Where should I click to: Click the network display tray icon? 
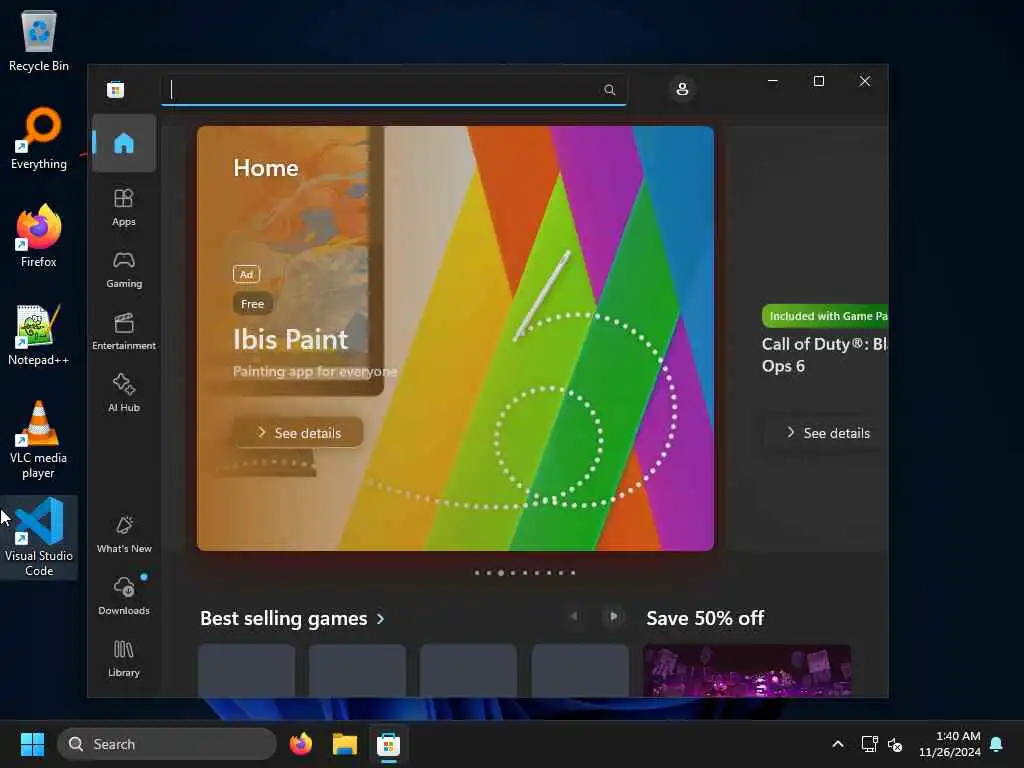click(x=869, y=744)
